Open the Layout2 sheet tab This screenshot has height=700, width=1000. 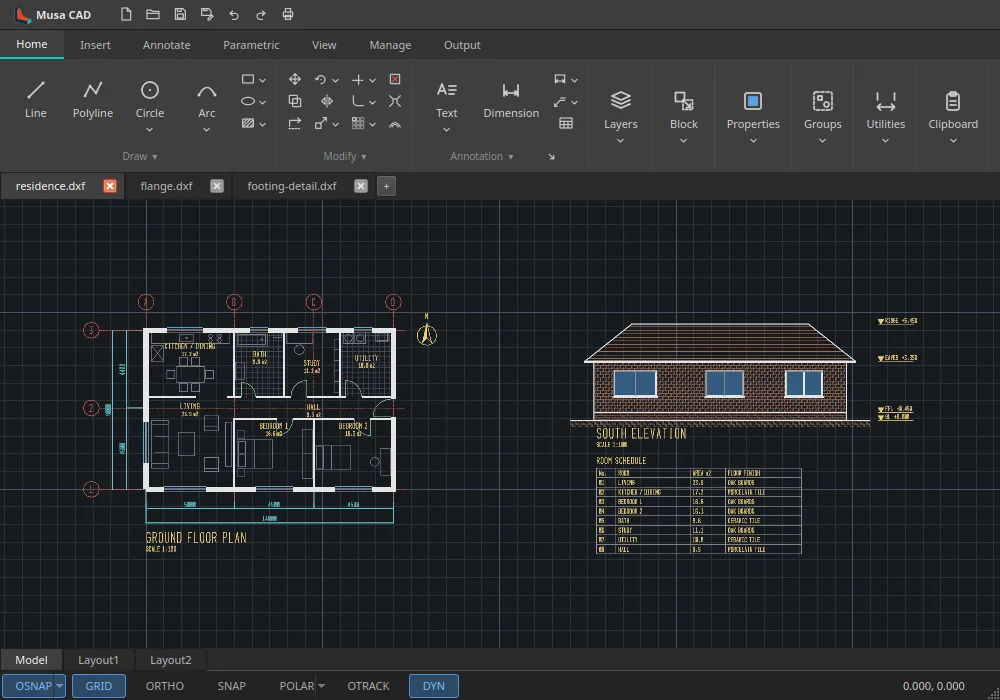click(170, 660)
